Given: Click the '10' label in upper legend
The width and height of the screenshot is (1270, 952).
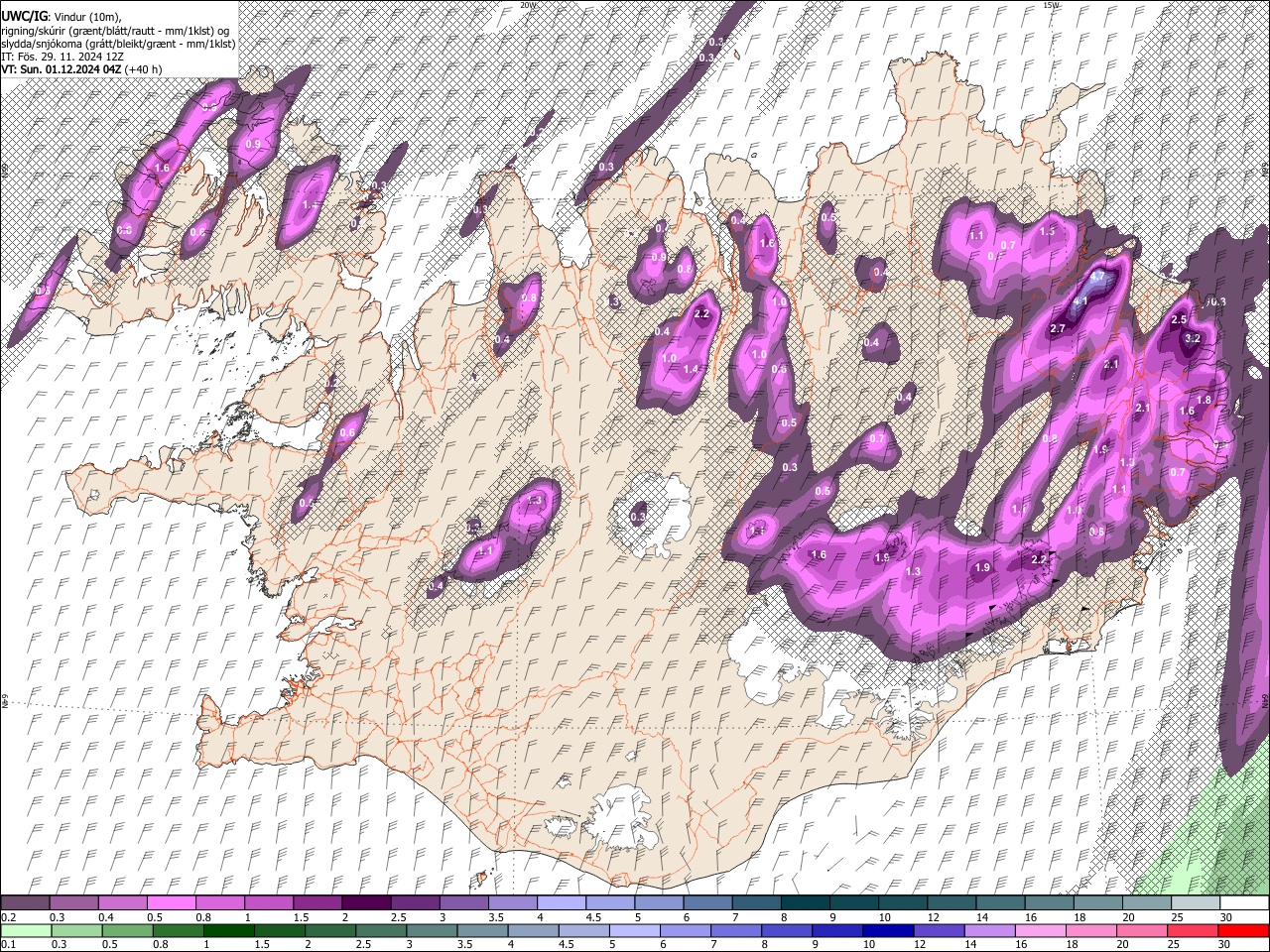Looking at the screenshot, I should pyautogui.click(x=884, y=917).
